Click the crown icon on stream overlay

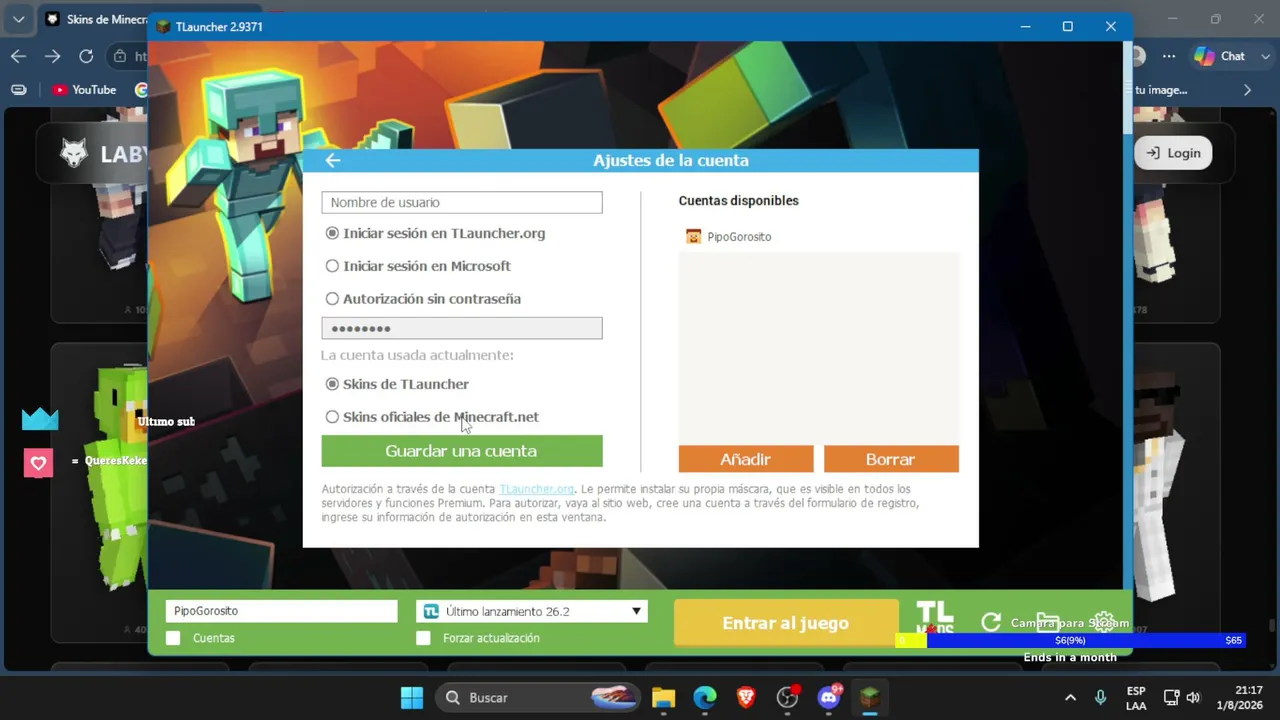[x=40, y=420]
